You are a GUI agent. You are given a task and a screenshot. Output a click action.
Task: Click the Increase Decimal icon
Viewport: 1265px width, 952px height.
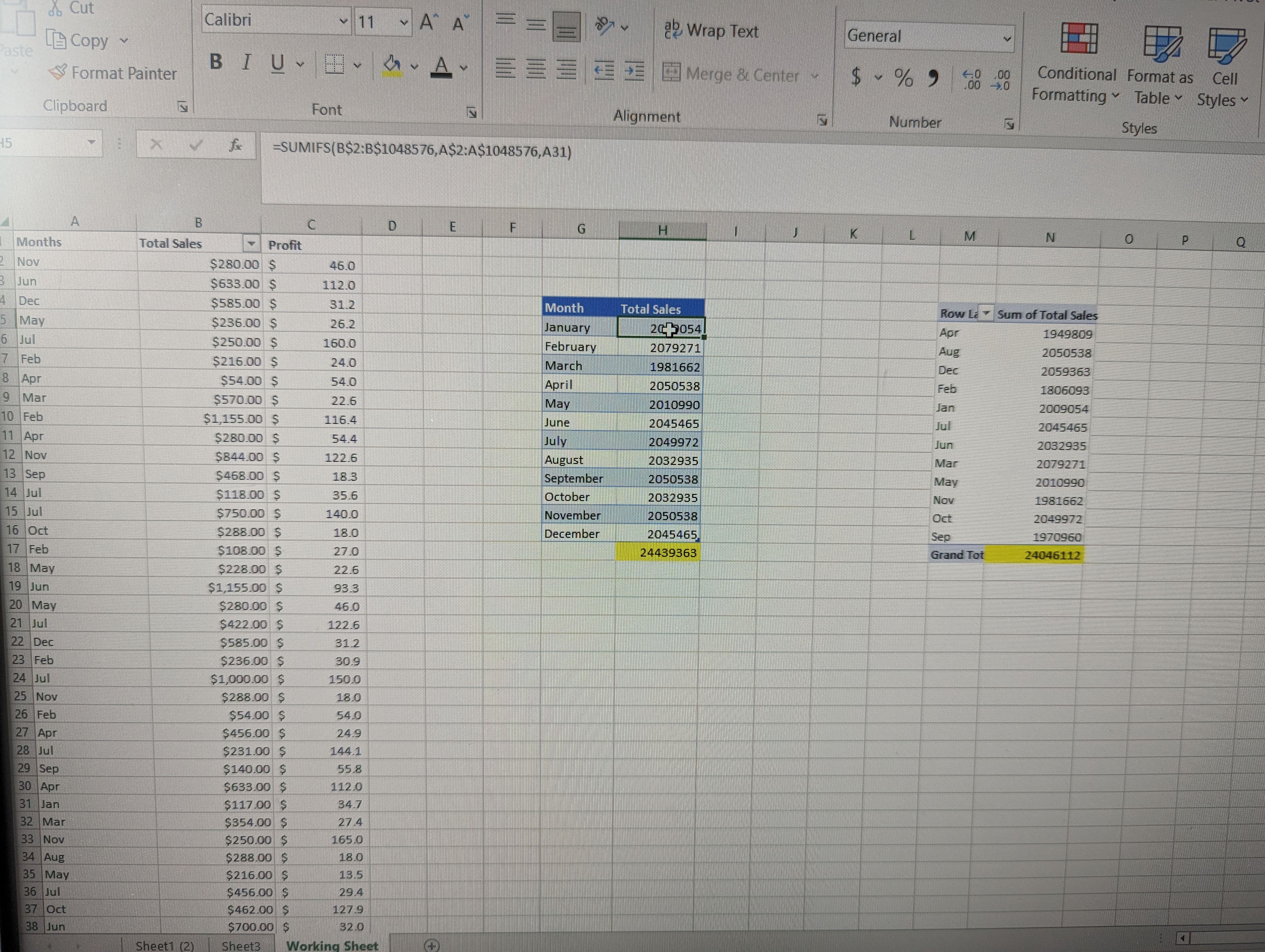(x=972, y=80)
